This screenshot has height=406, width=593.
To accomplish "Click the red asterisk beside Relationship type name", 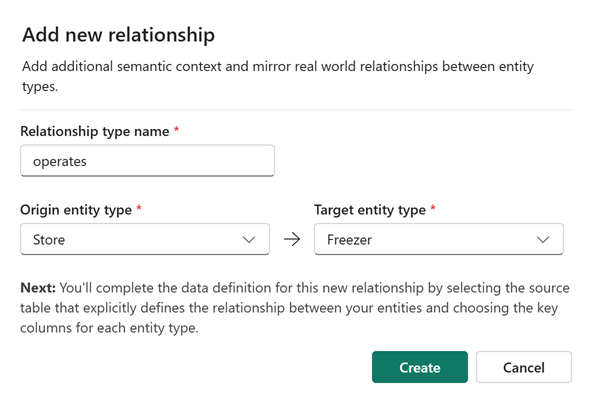I will (176, 130).
